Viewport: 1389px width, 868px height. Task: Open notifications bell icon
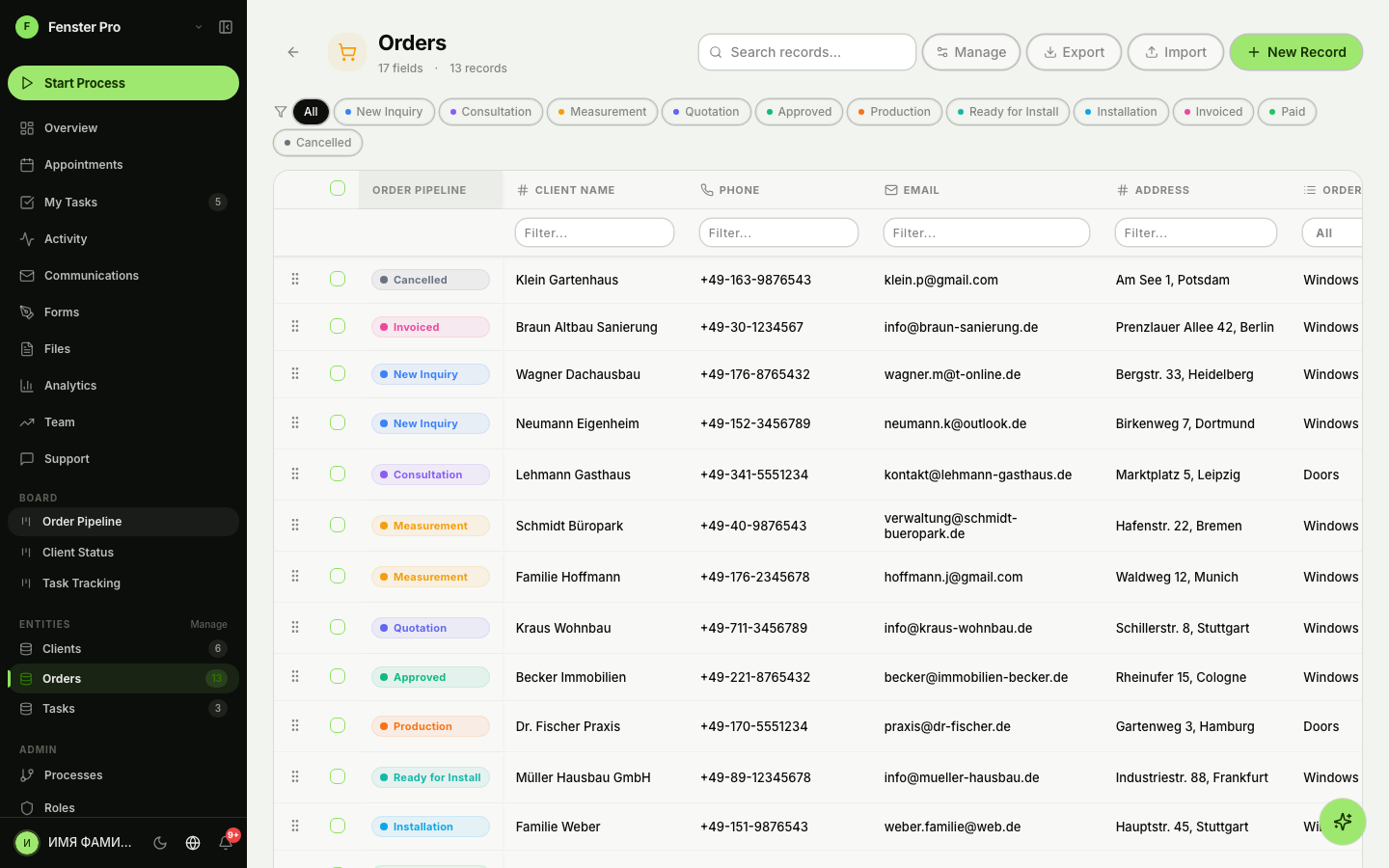[226, 843]
